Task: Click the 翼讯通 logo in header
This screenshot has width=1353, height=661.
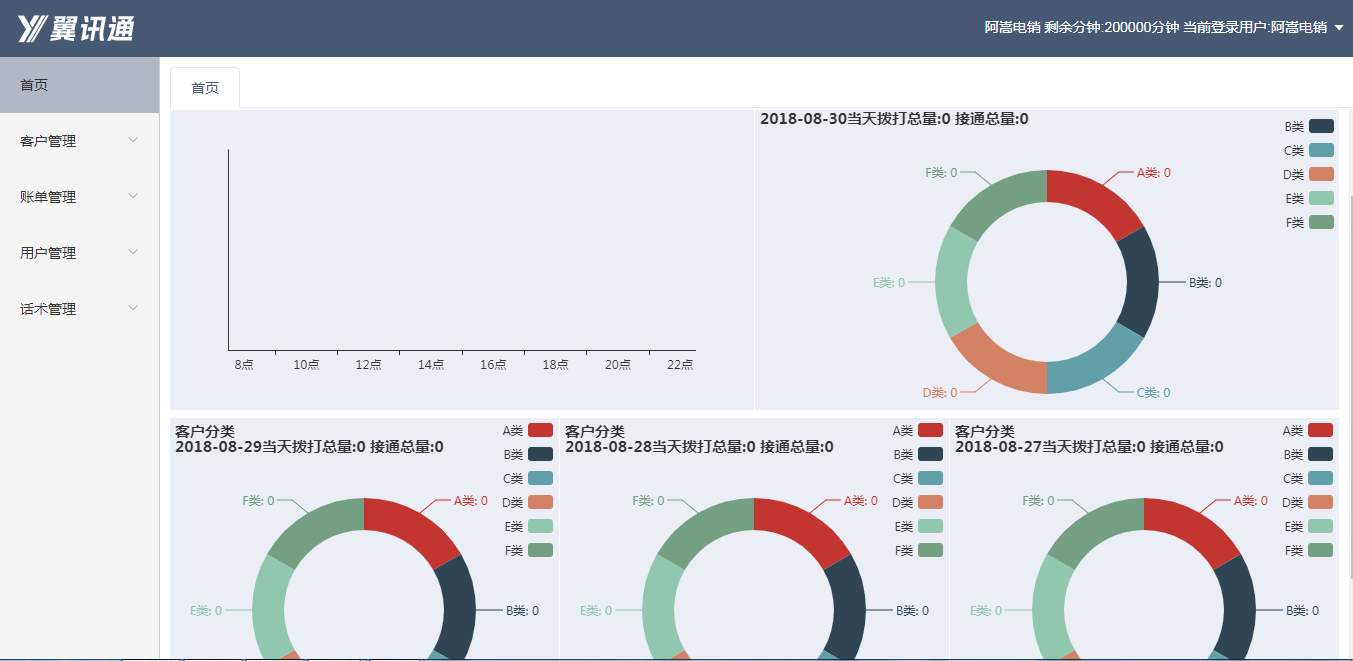Action: tap(76, 29)
